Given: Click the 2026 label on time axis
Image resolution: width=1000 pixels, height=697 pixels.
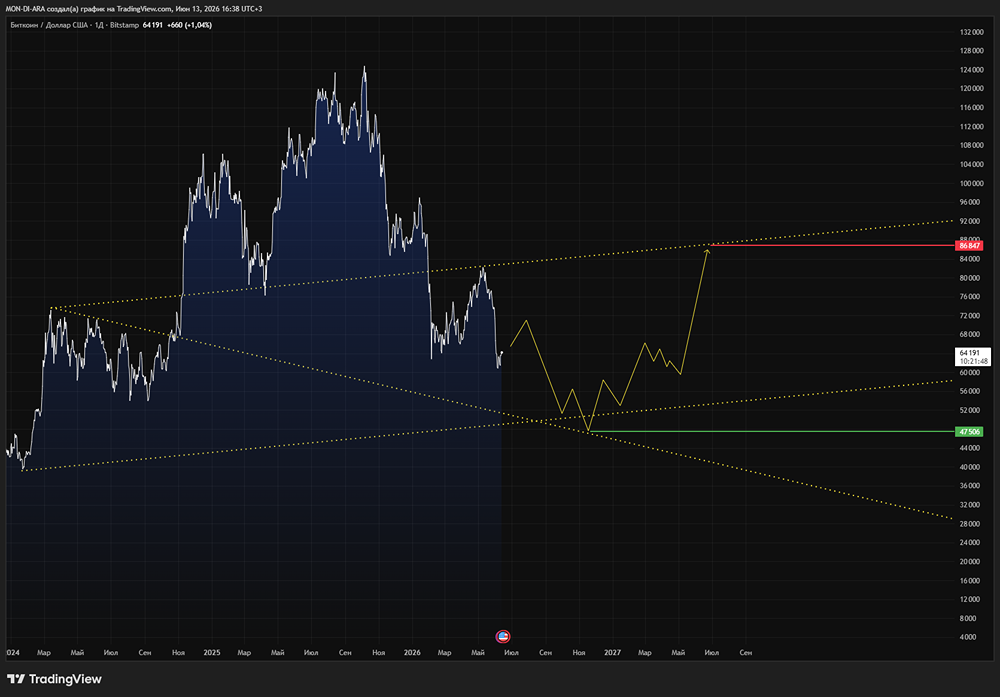Looking at the screenshot, I should tap(412, 652).
